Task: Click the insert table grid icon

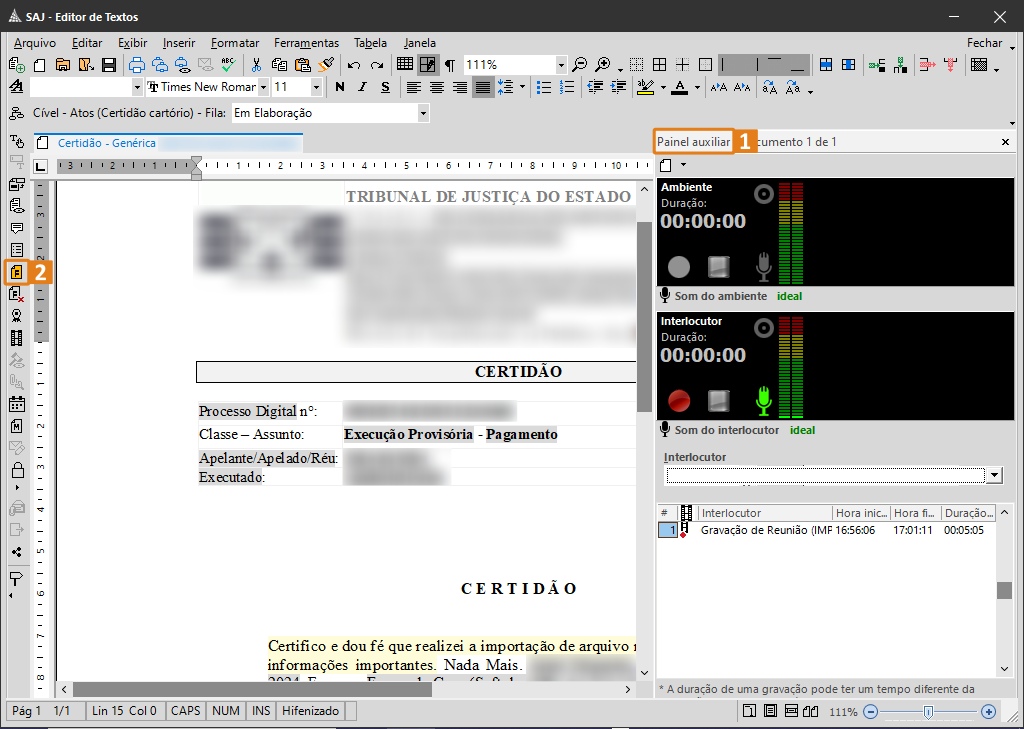Action: tap(405, 64)
